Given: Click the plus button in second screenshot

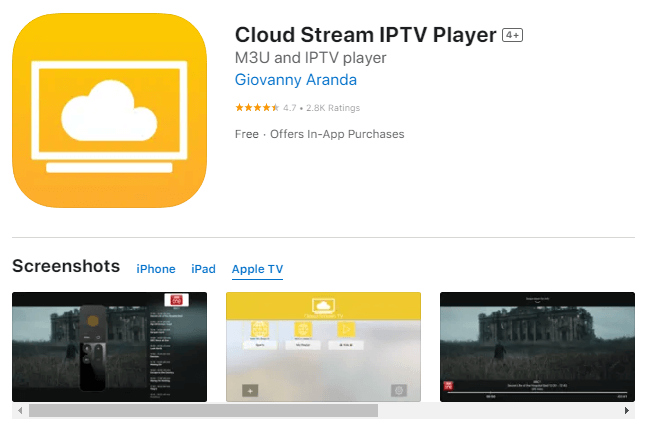Looking at the screenshot, I should click(250, 389).
